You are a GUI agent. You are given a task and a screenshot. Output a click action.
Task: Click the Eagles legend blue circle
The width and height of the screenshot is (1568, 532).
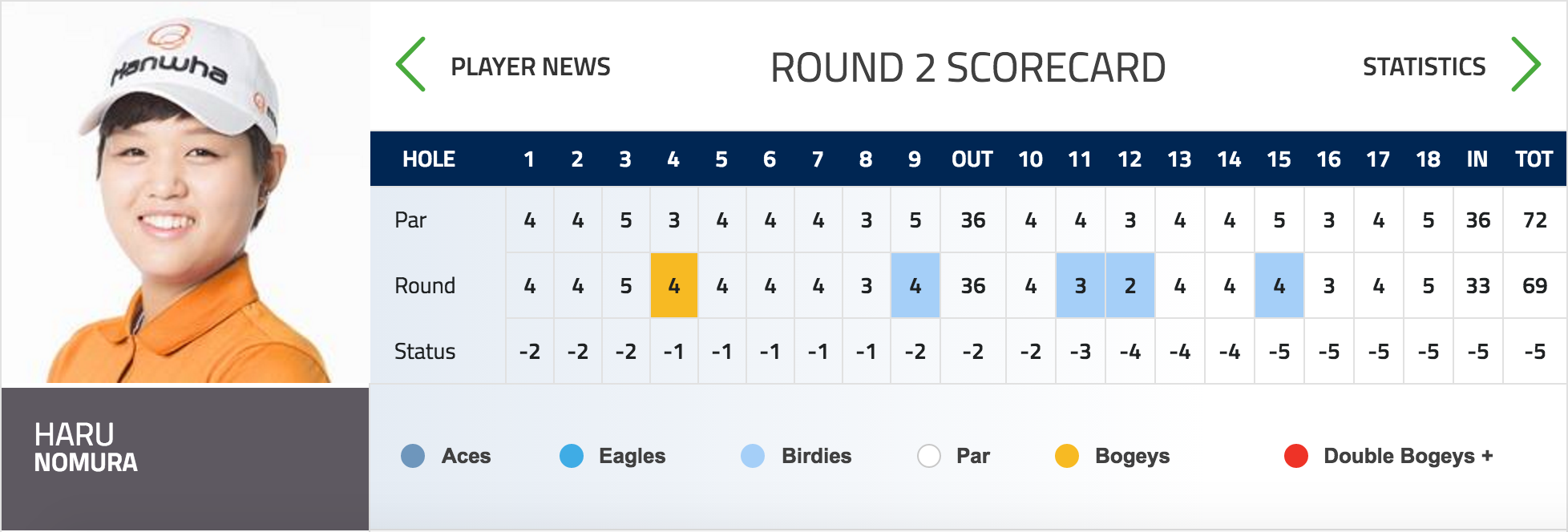(572, 456)
